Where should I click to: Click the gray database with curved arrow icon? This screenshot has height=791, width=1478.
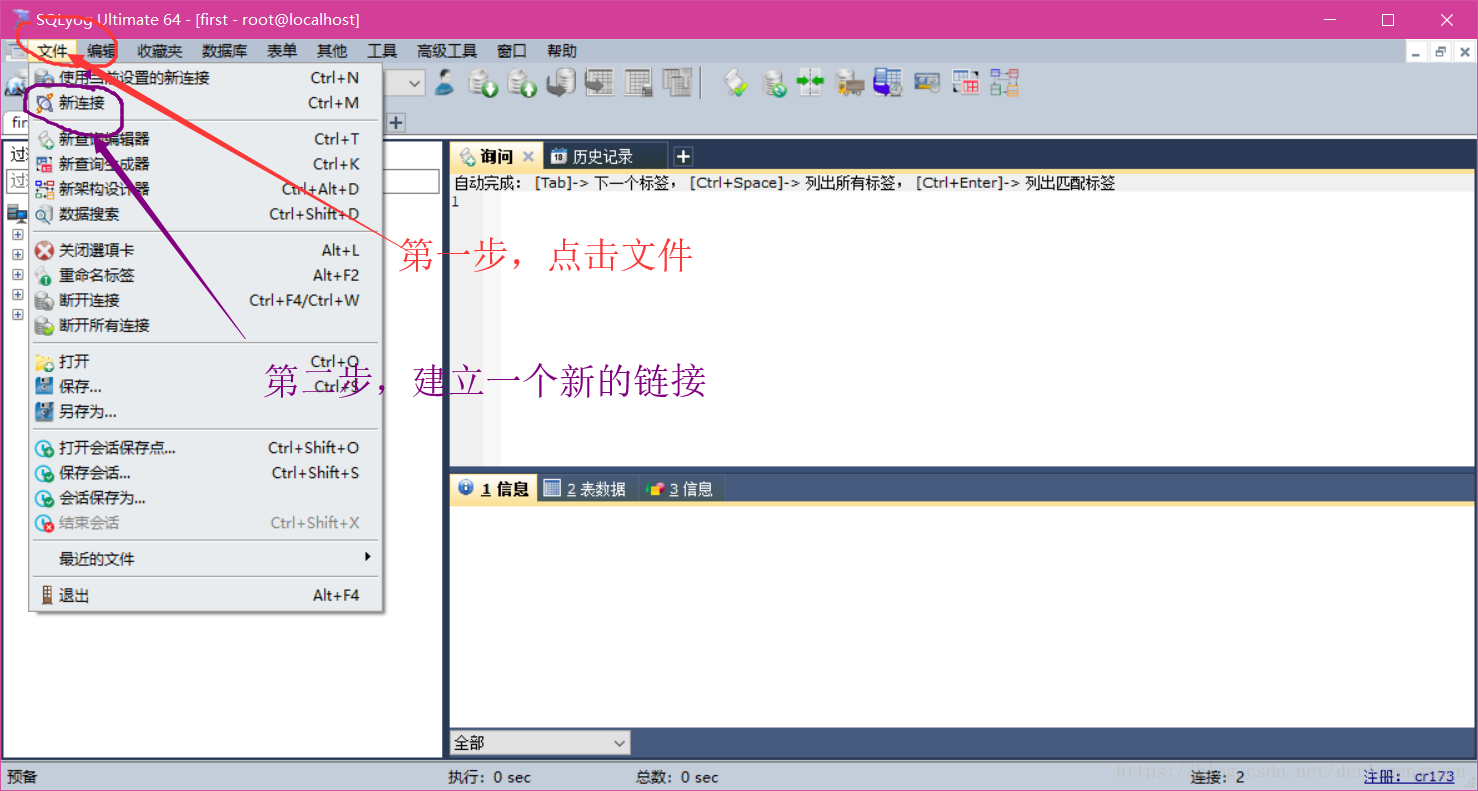[560, 83]
